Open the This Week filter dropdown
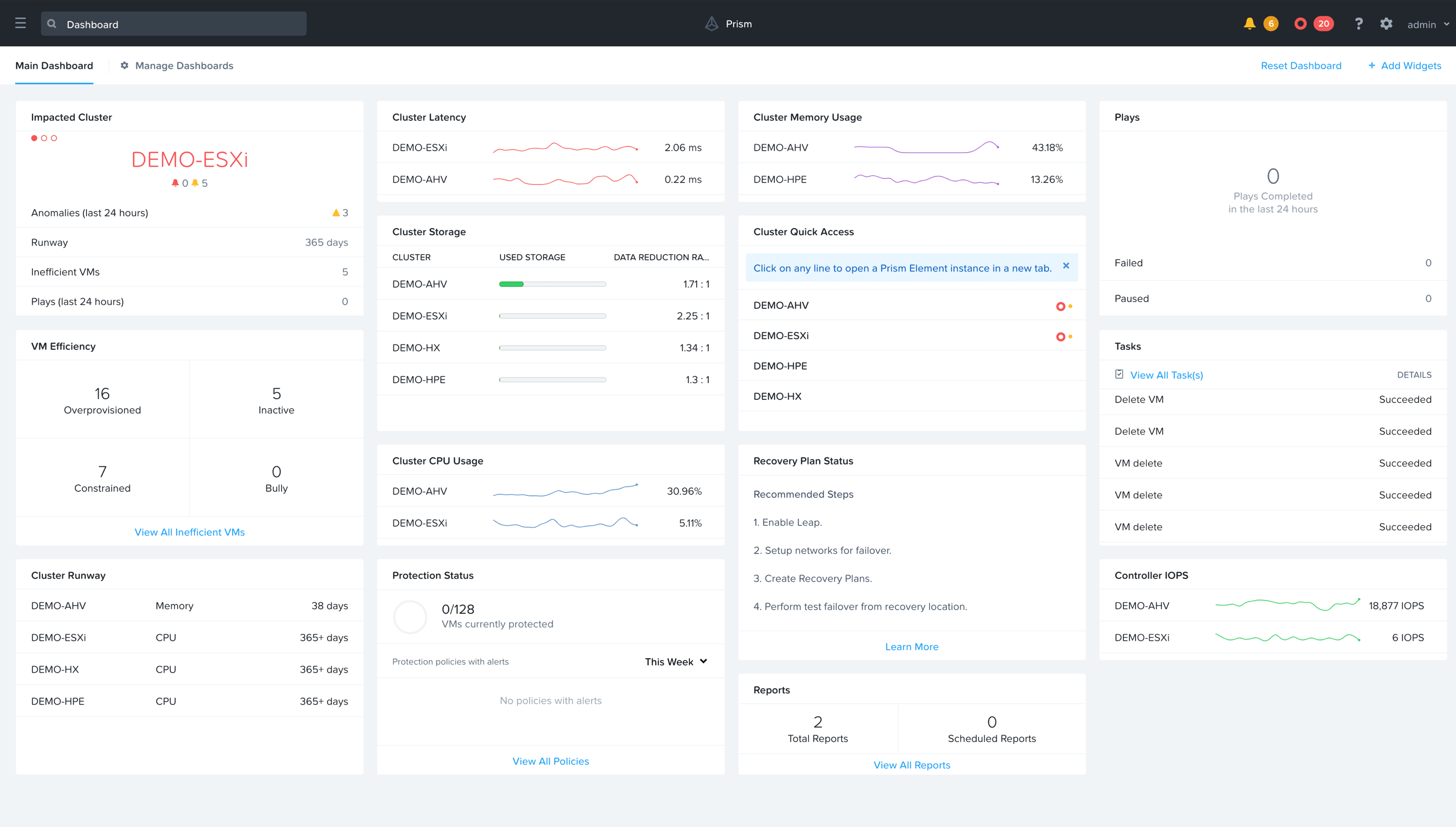 [x=675, y=661]
